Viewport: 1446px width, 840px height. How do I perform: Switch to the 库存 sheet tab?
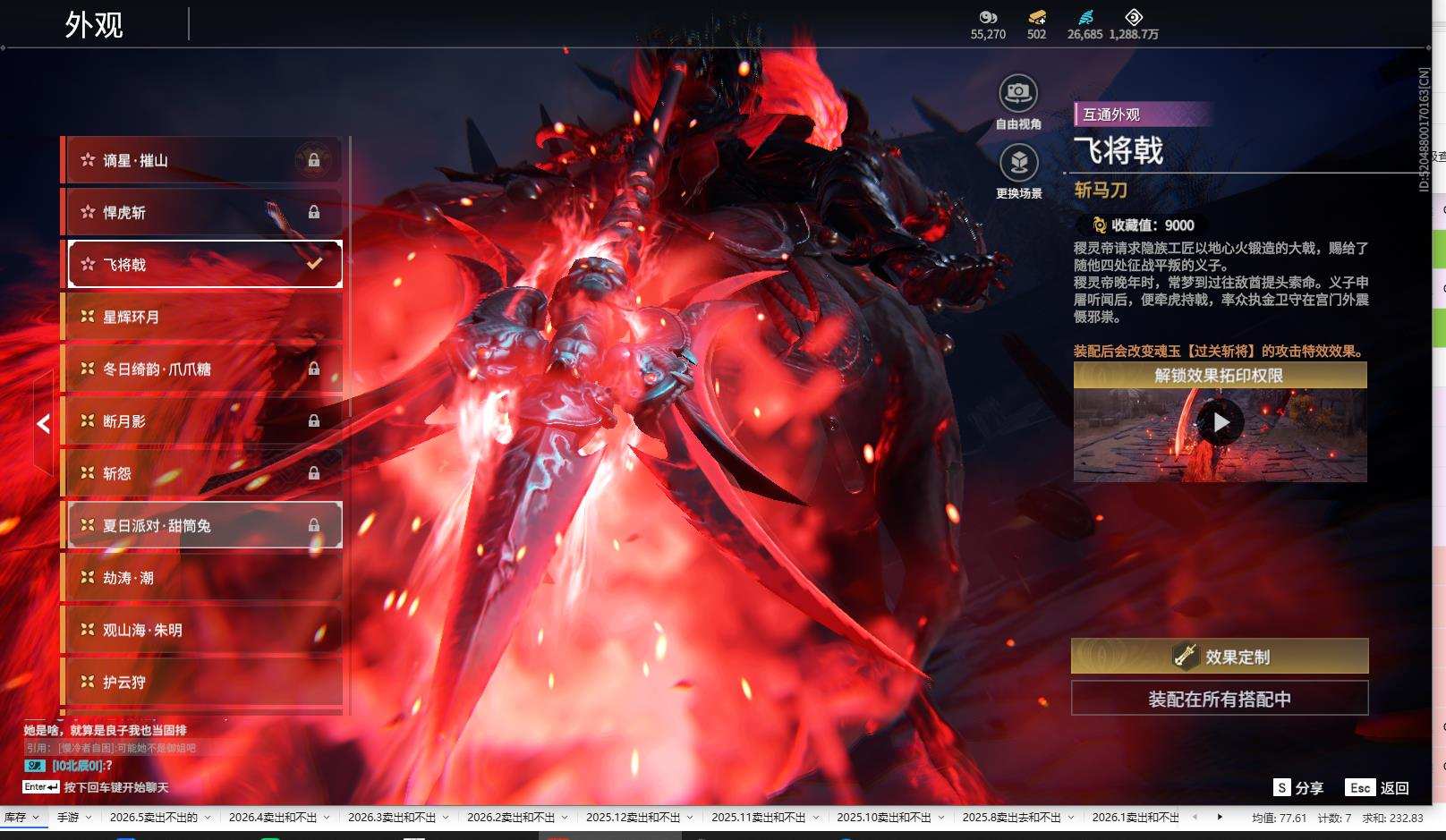pyautogui.click(x=15, y=818)
